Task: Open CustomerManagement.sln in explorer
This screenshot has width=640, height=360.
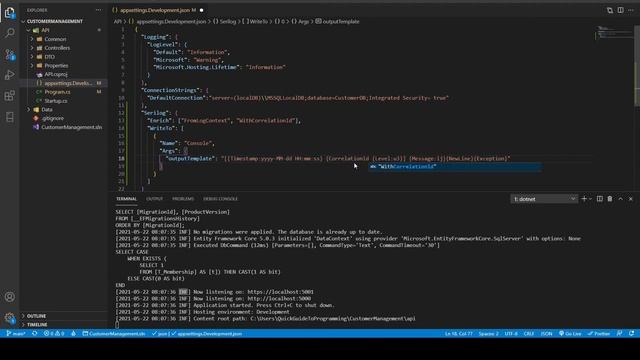Action: click(x=71, y=127)
